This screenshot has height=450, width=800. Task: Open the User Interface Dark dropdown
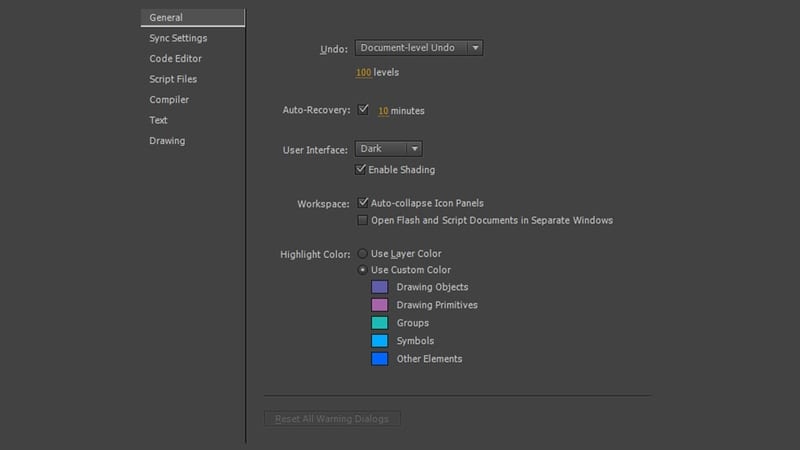click(388, 149)
